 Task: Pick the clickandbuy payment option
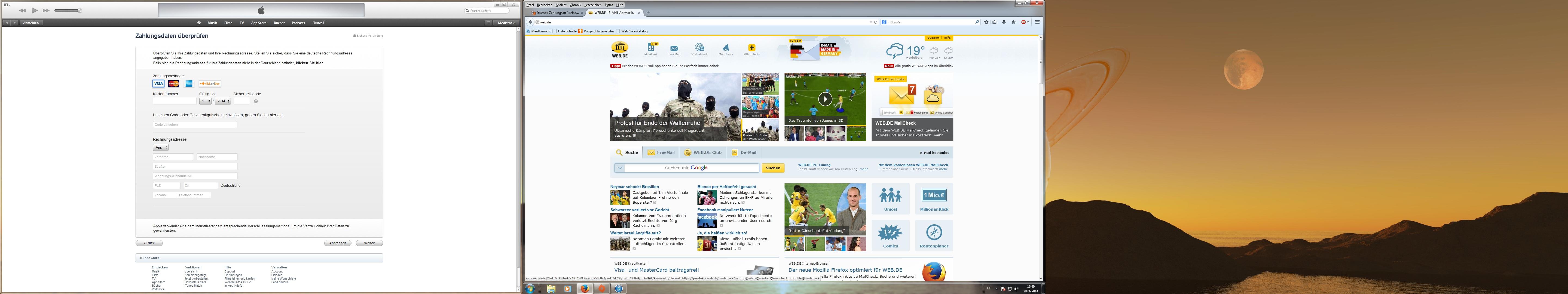[209, 83]
